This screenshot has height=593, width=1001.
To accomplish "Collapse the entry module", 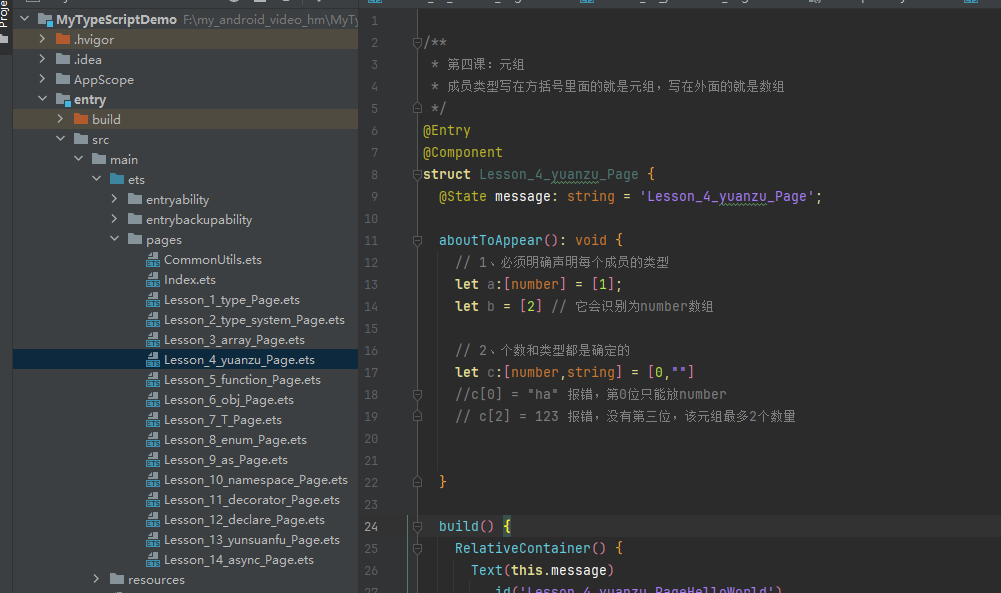I will (42, 99).
